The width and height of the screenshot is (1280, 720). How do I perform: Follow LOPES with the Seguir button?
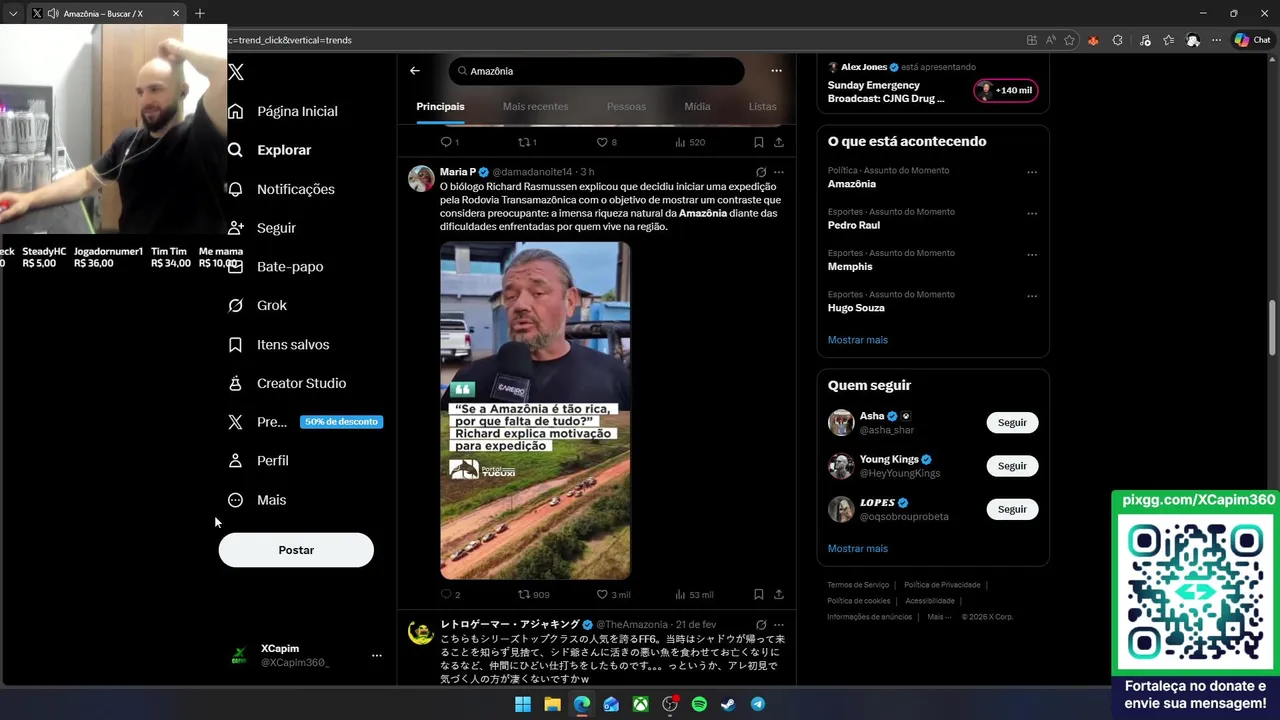pos(1012,509)
